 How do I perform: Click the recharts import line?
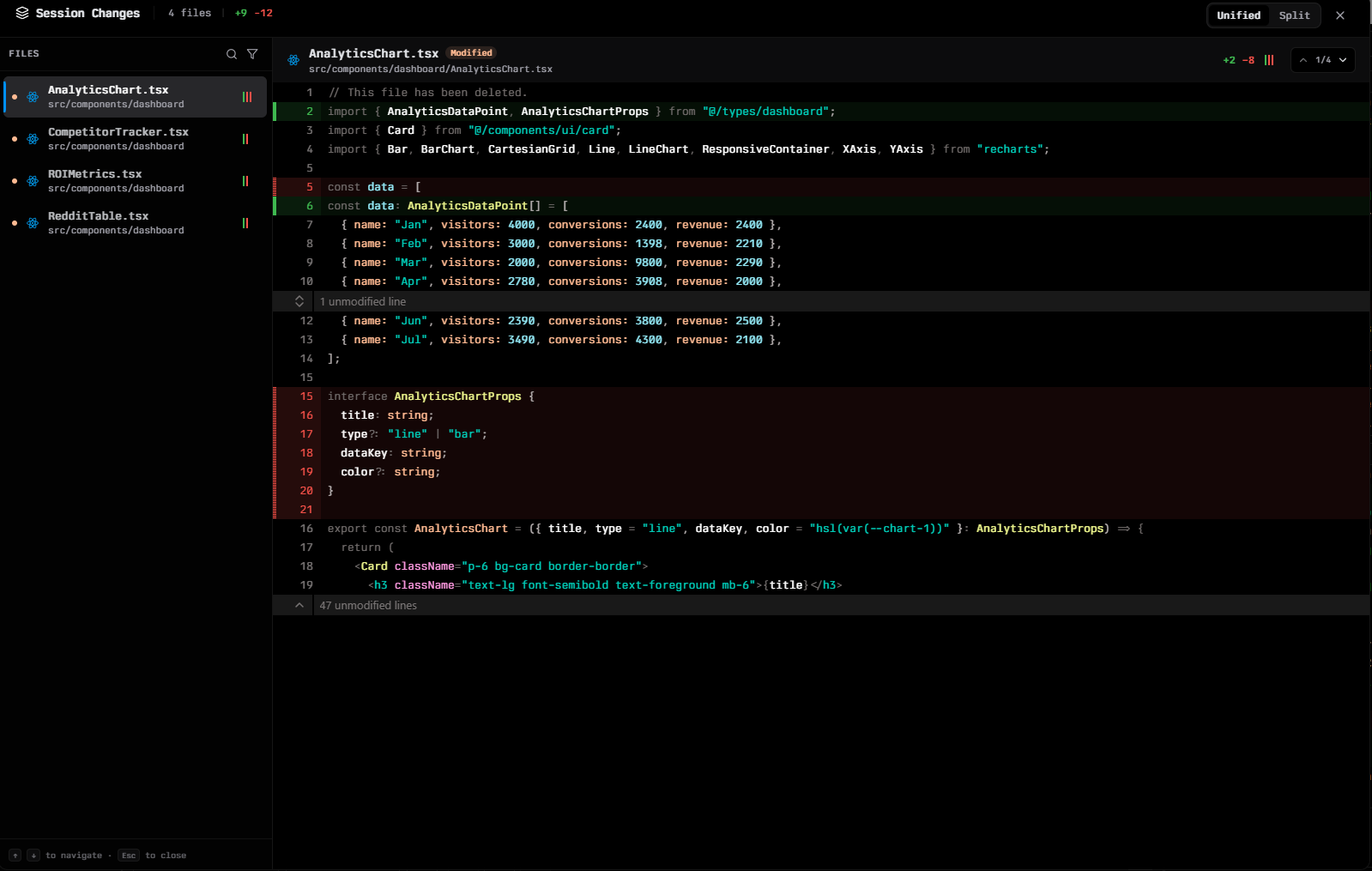click(x=821, y=149)
